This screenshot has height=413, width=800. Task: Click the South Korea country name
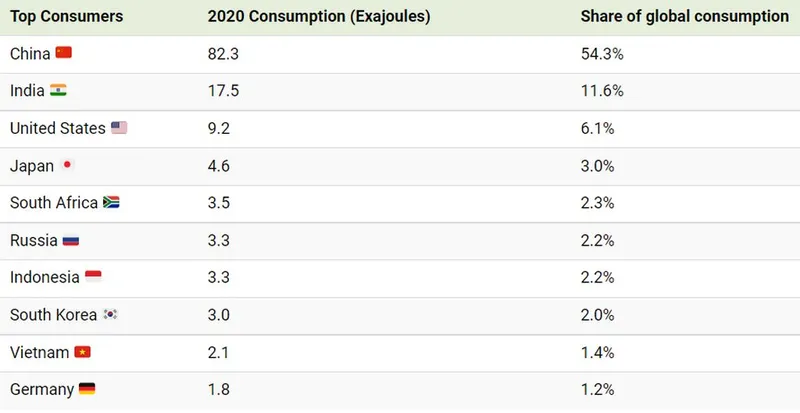coord(53,315)
